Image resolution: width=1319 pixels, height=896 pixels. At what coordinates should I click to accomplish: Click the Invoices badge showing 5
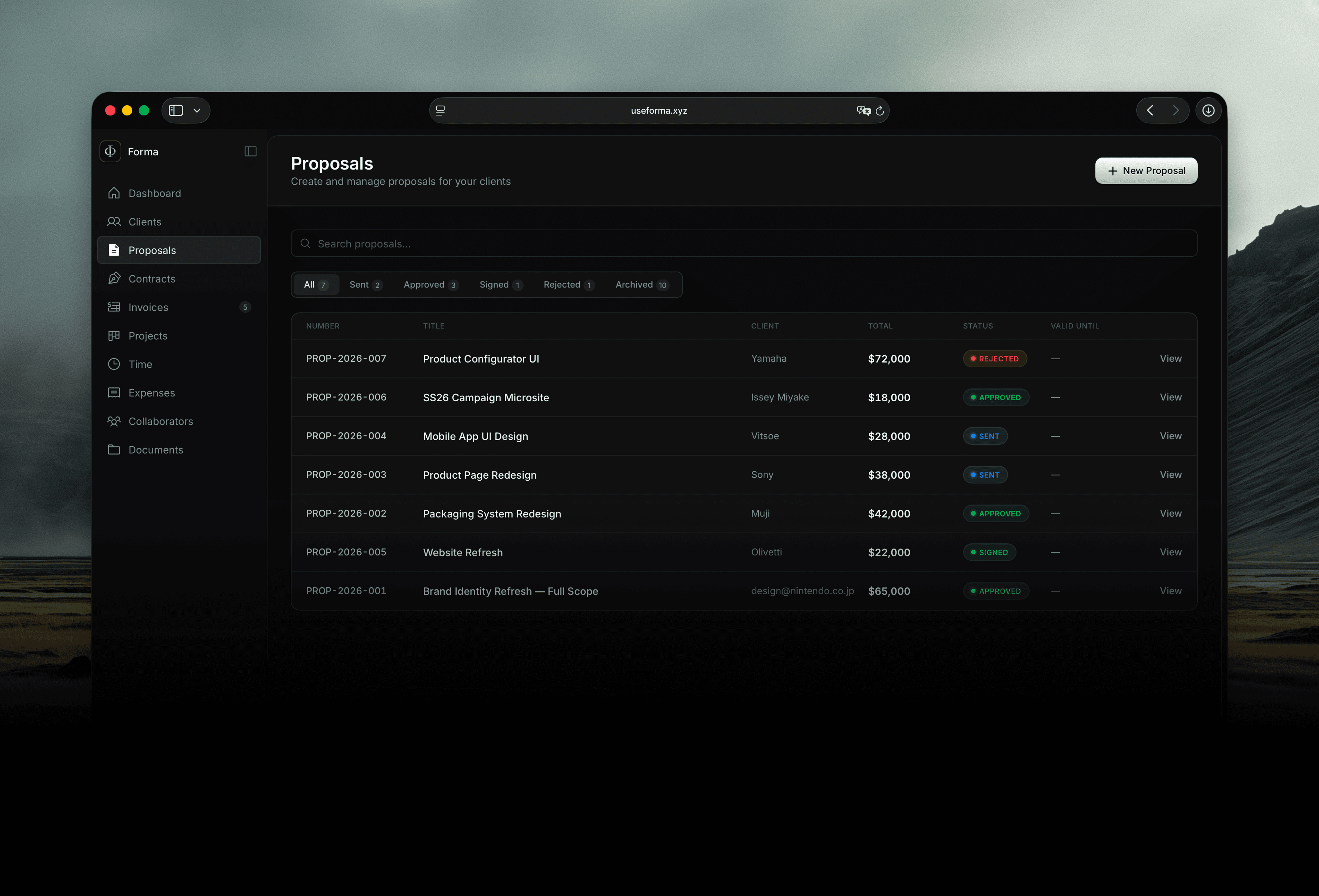(x=245, y=307)
